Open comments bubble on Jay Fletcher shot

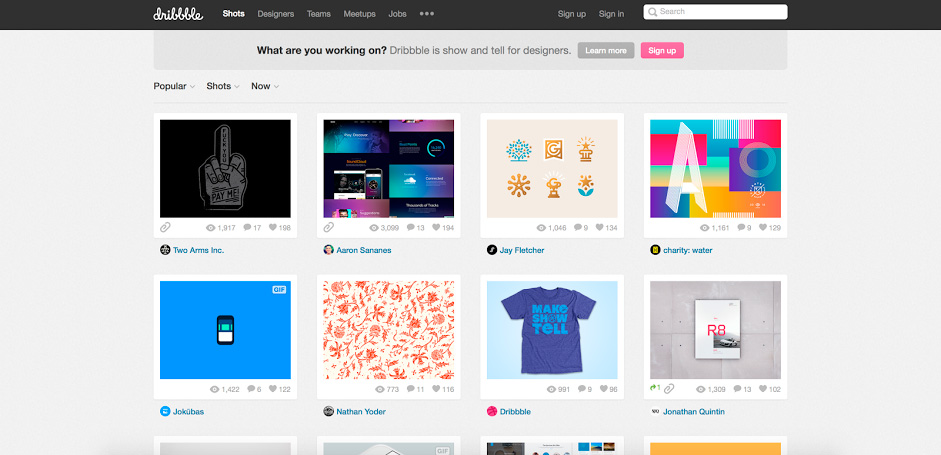point(577,228)
